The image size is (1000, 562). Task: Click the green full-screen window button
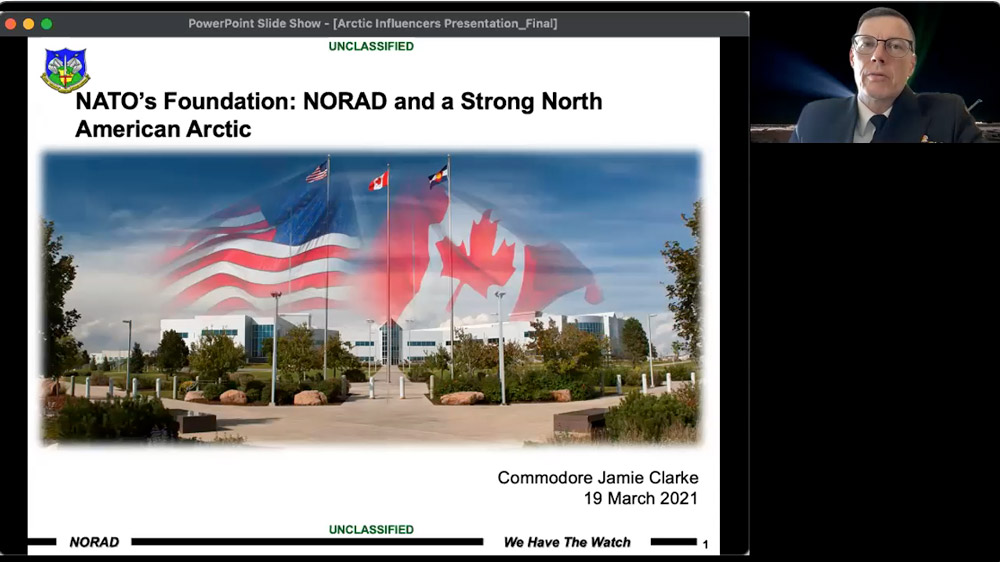46,23
